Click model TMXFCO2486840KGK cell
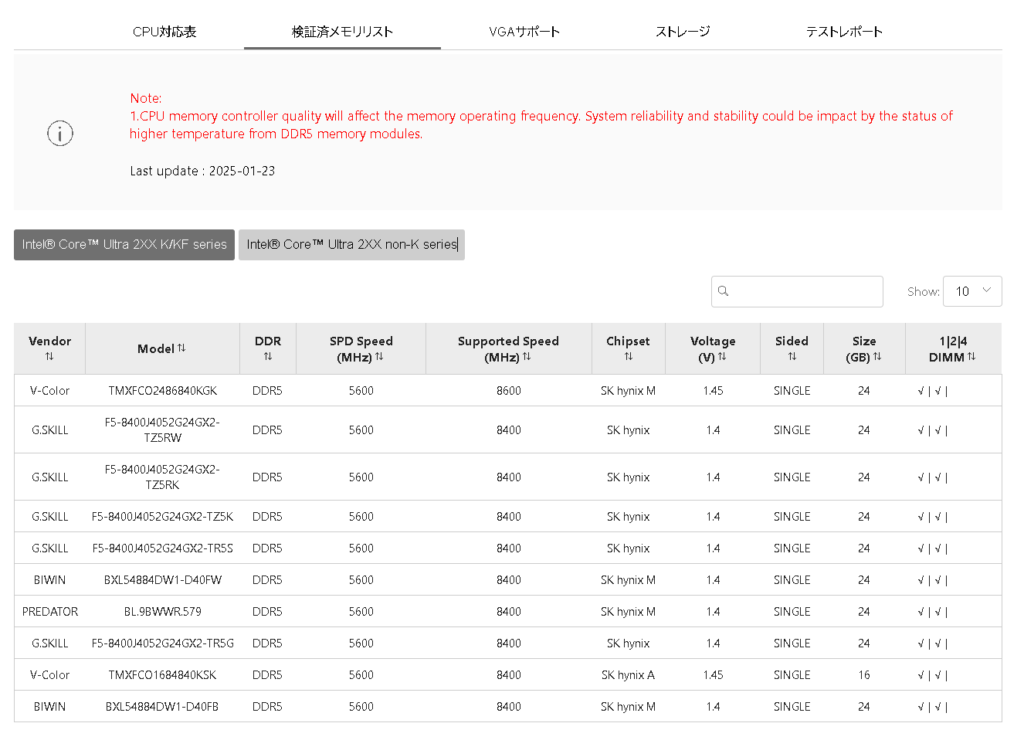Screen dimensions: 1024x730 (x=163, y=391)
